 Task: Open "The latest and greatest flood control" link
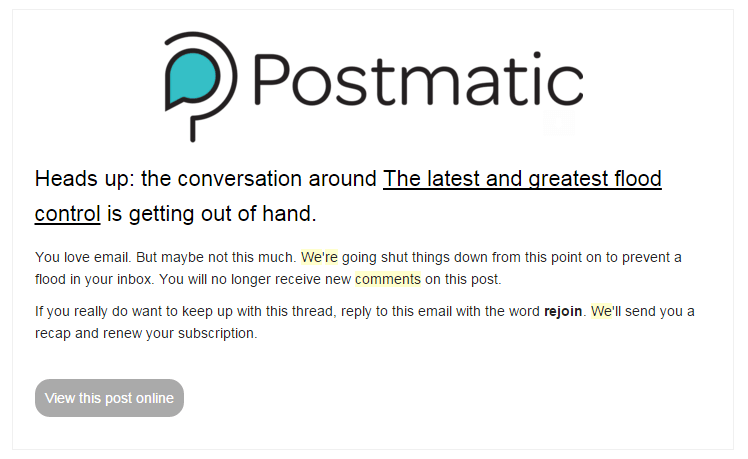(522, 180)
